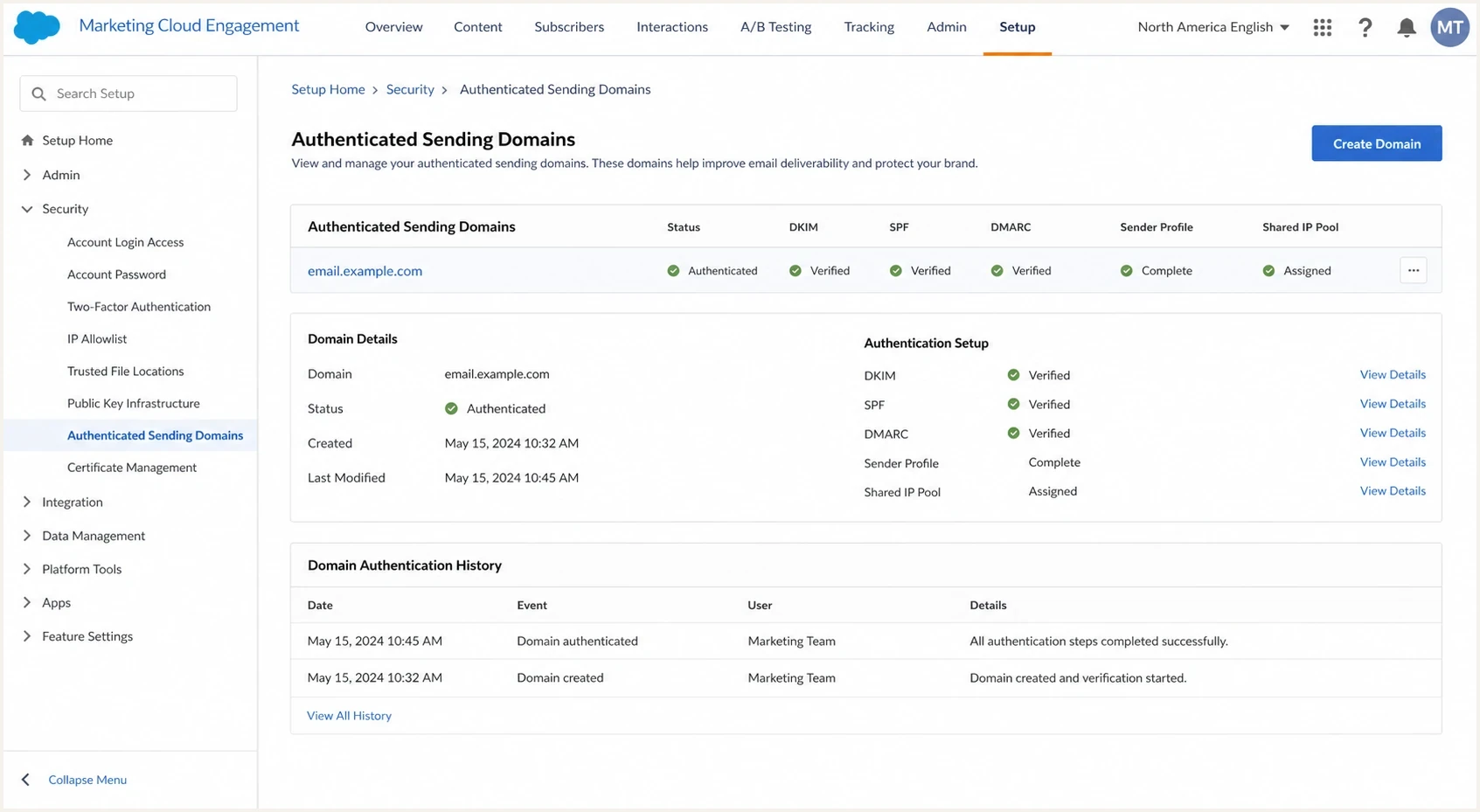View Details for Shared IP Pool

click(1393, 490)
